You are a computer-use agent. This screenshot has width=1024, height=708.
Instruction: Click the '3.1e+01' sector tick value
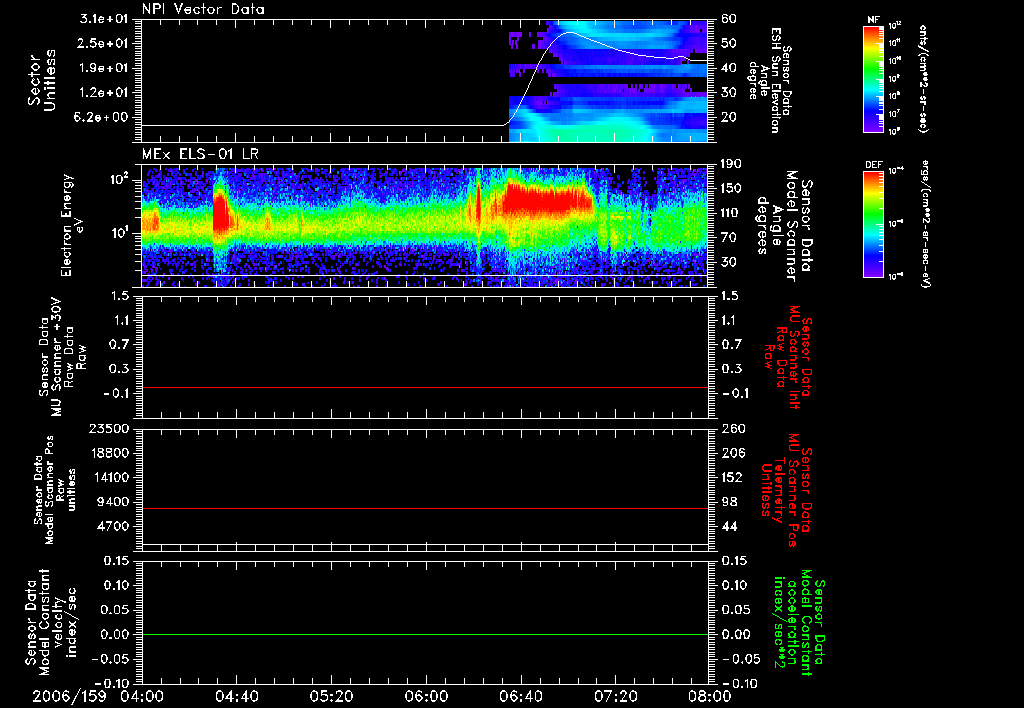coord(104,19)
